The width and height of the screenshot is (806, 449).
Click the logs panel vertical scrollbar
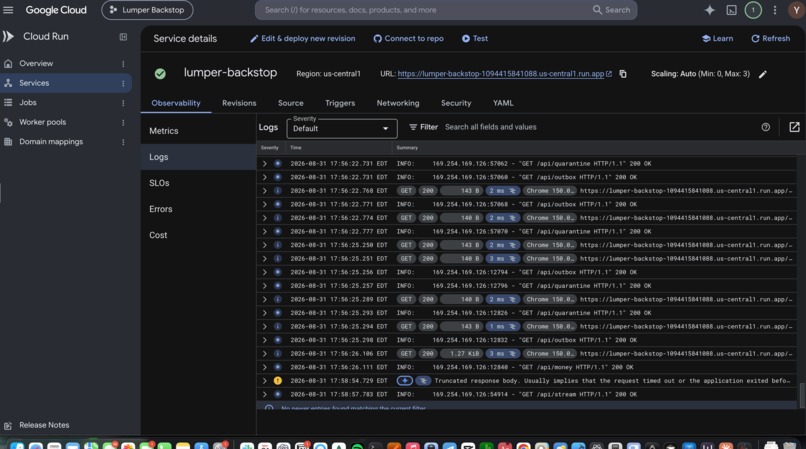click(801, 394)
